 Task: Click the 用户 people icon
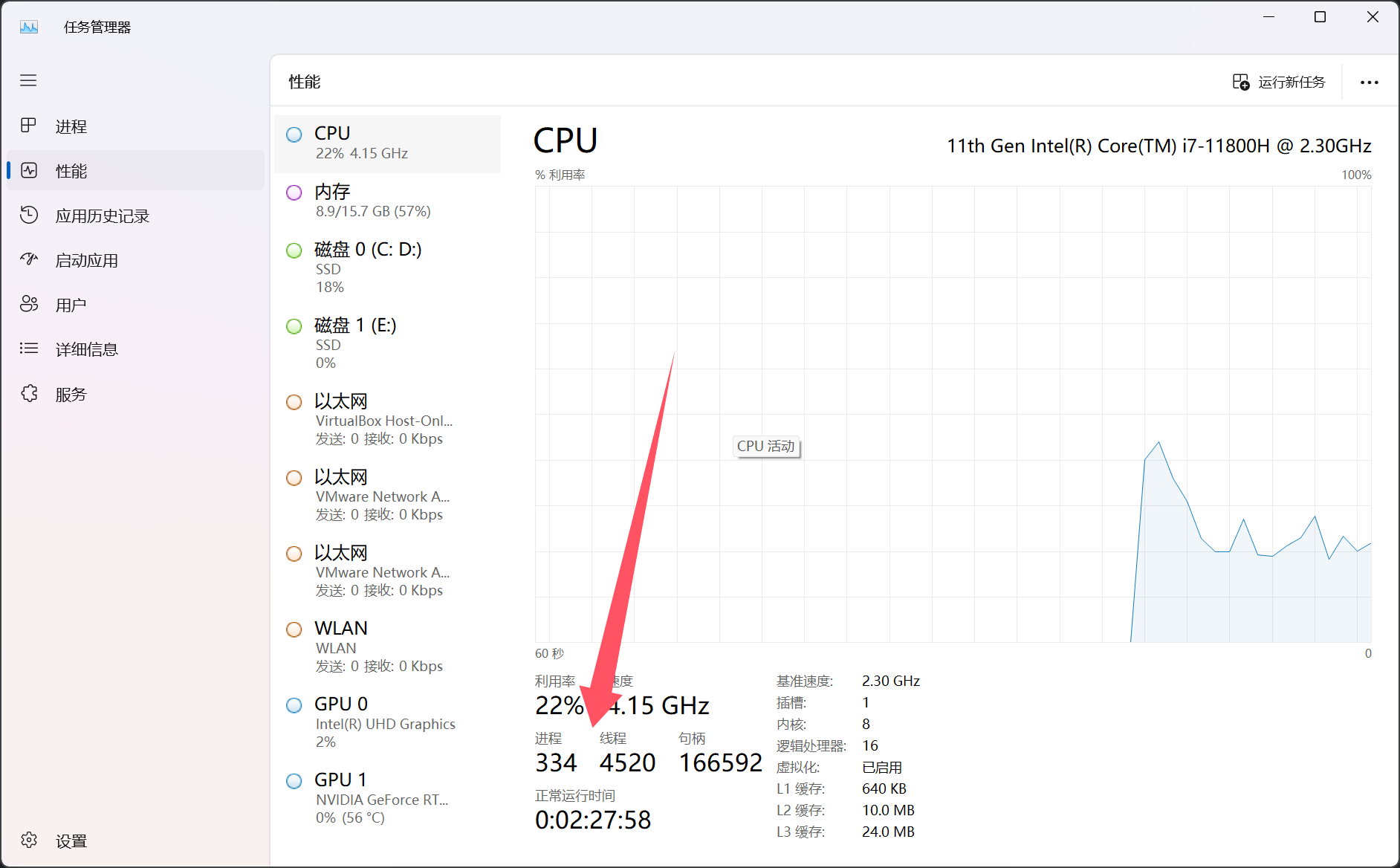point(28,304)
